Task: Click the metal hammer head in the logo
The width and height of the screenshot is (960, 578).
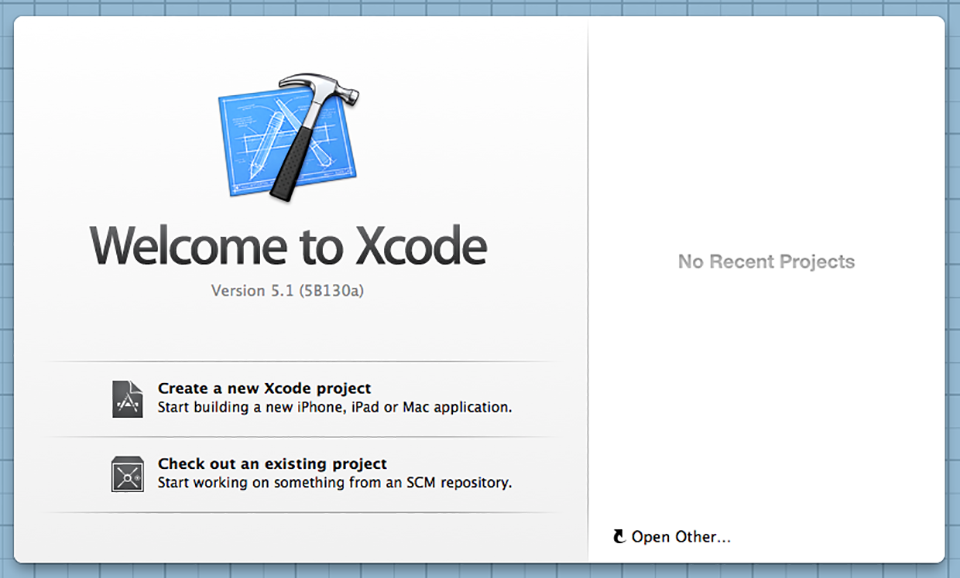Action: pos(318,91)
